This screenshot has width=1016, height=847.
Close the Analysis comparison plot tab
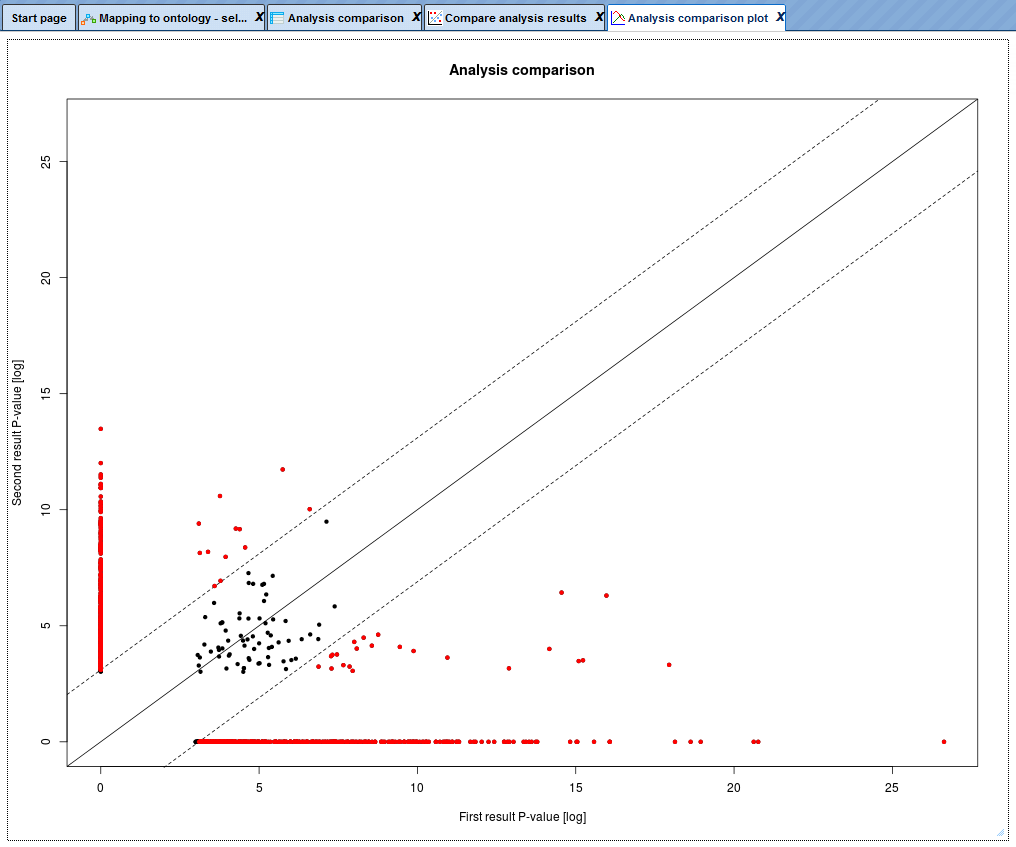(780, 17)
